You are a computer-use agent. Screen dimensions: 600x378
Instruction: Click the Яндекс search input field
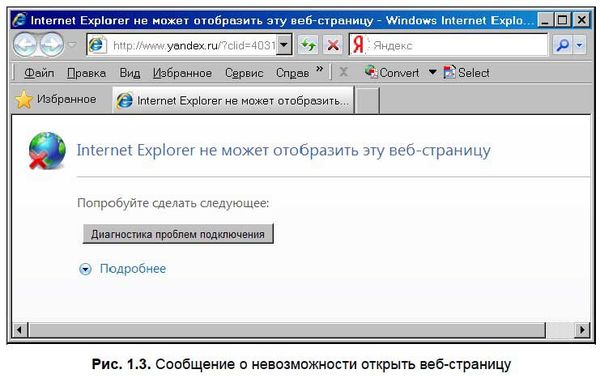pos(448,45)
